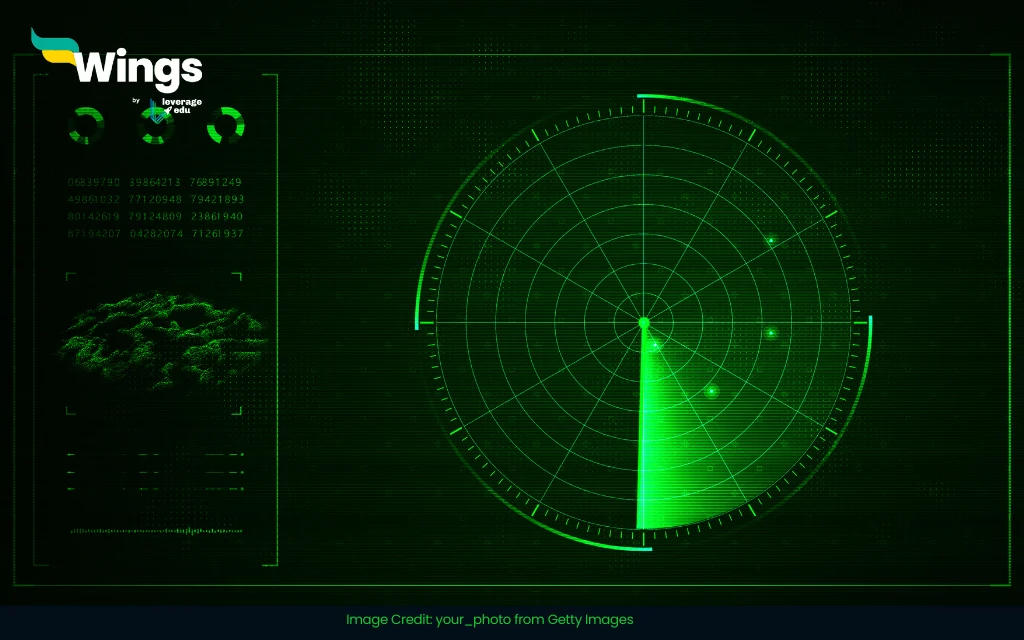The height and width of the screenshot is (640, 1024).
Task: Select the leftmost donut gauge
Action: coord(87,126)
